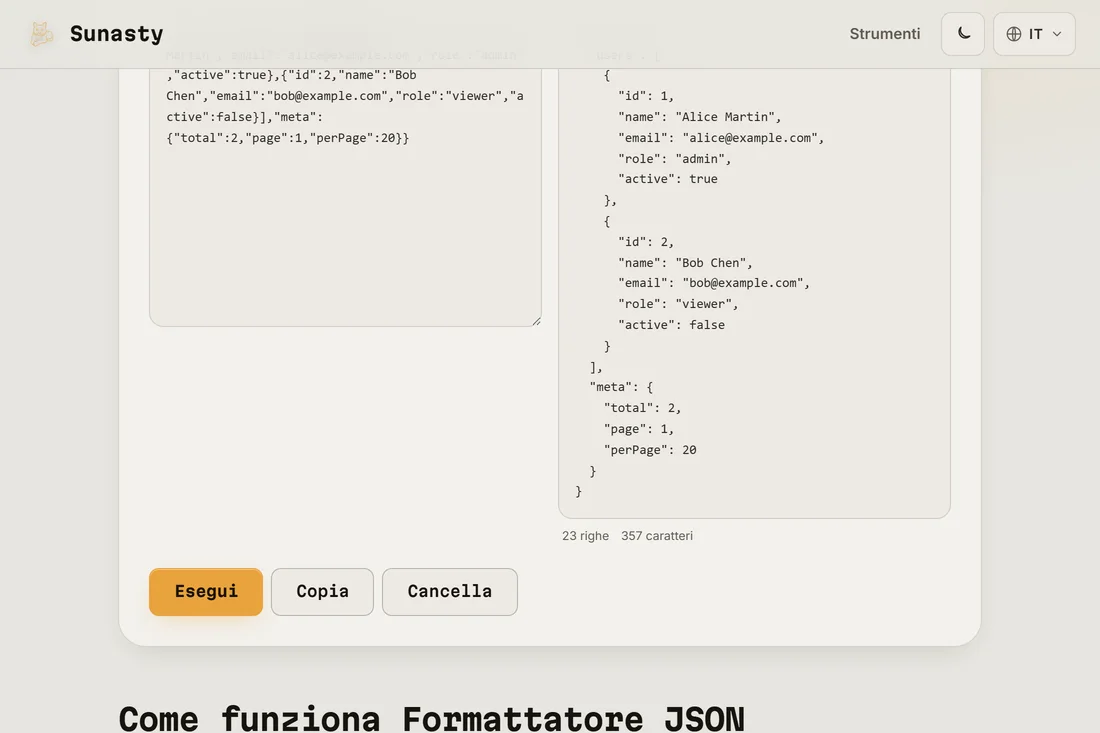Click the "total": 2 output line
The width and height of the screenshot is (1100, 733).
642,408
